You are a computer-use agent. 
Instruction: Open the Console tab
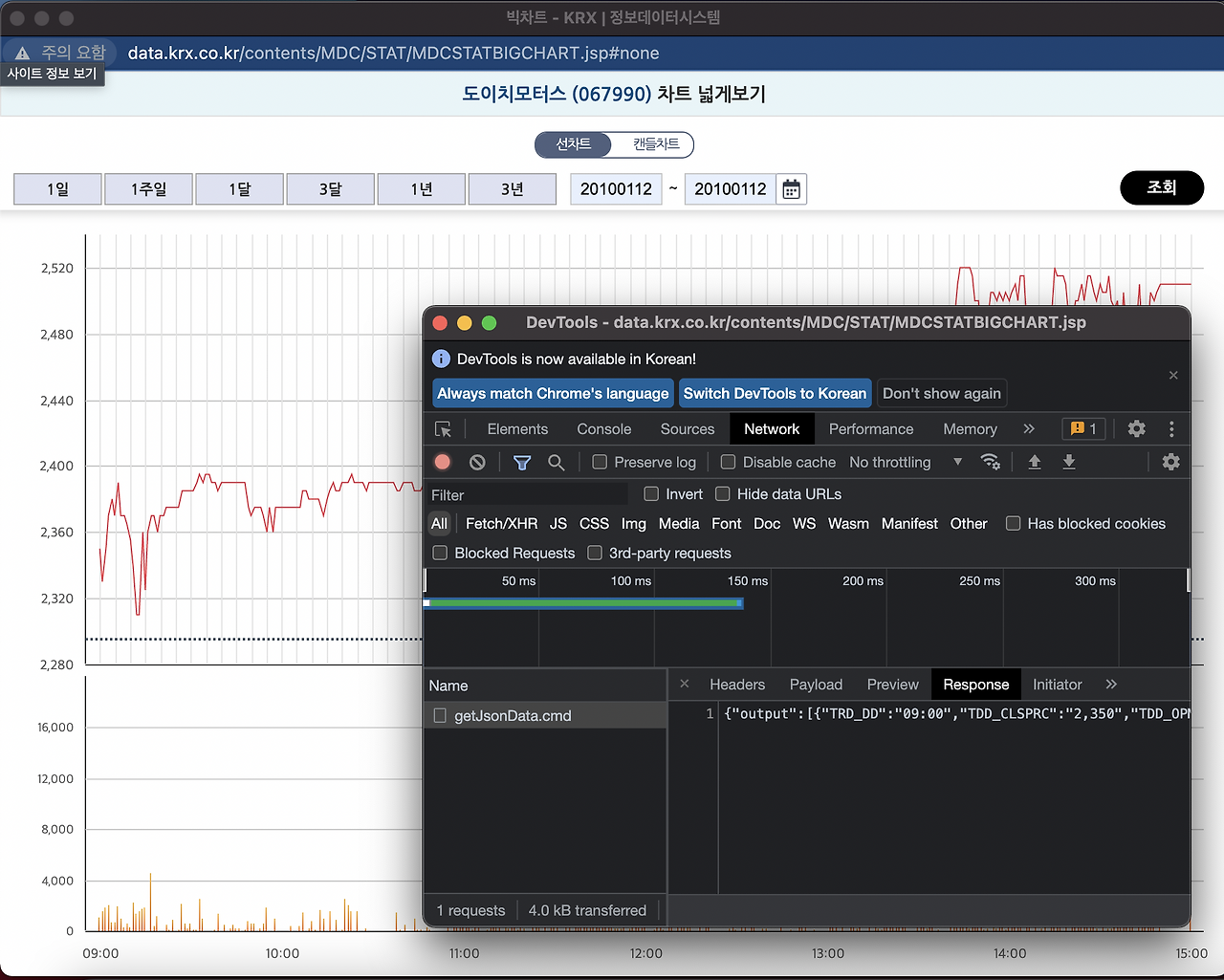point(604,429)
